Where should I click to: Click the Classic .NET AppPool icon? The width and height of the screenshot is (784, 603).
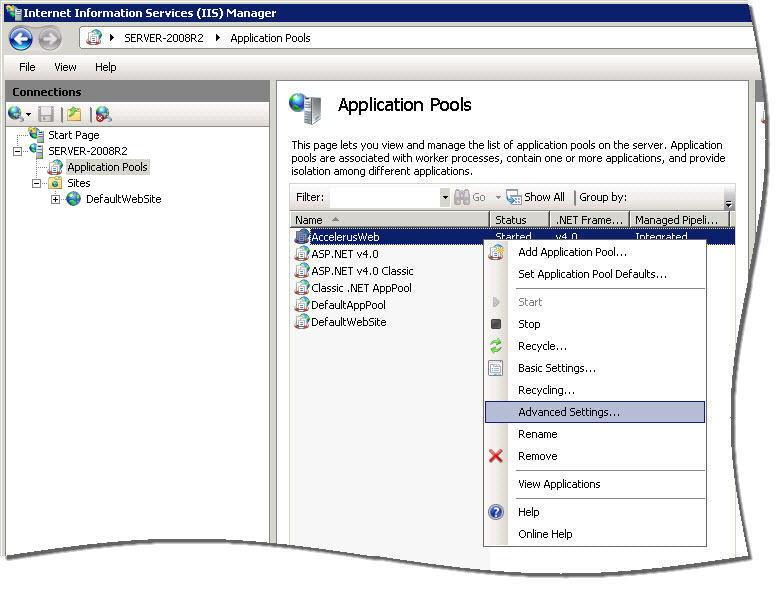302,288
